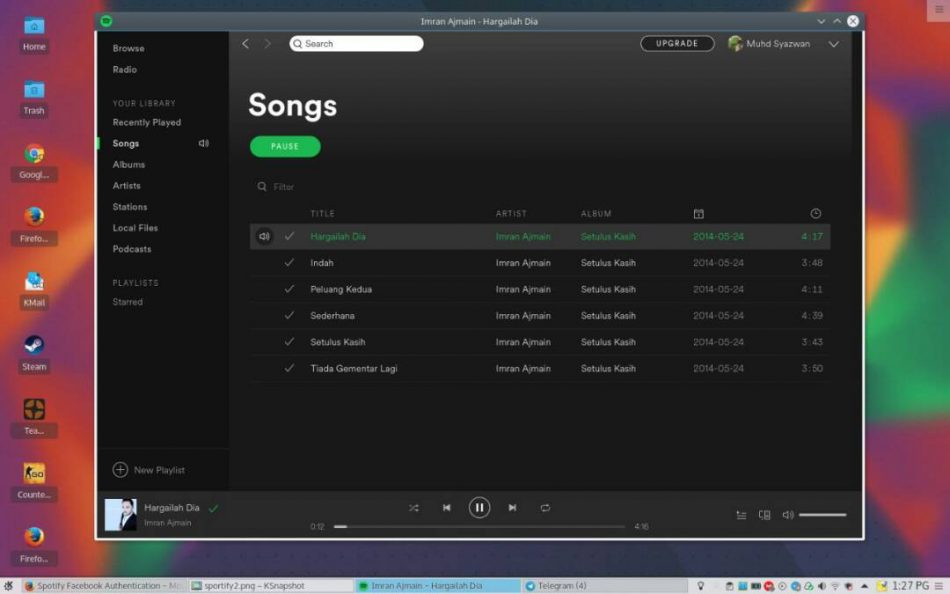Image resolution: width=950 pixels, height=594 pixels.
Task: Toggle saved checkmark for Sederhana
Action: pyautogui.click(x=289, y=315)
